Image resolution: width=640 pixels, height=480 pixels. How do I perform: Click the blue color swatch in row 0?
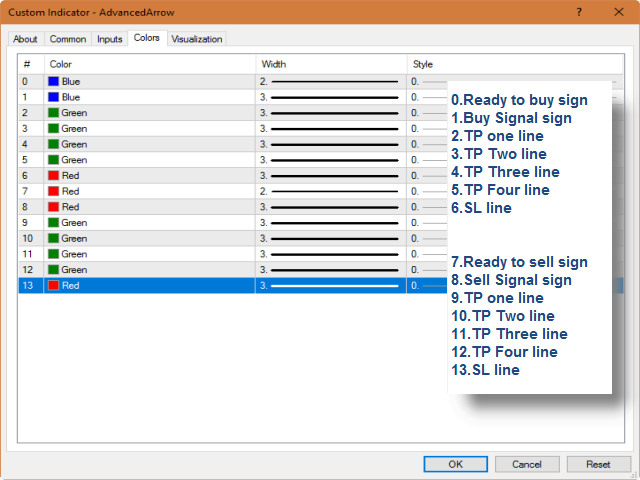point(54,81)
